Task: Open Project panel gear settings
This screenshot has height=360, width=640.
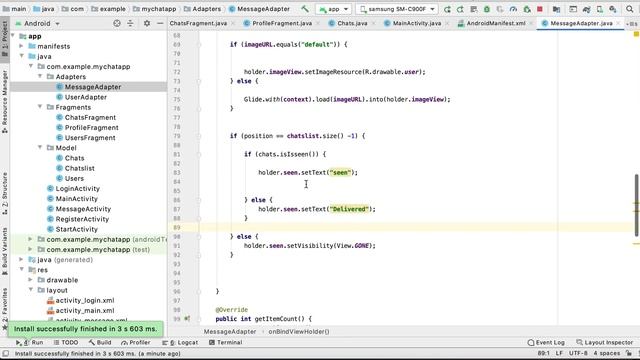Action: coord(147,24)
